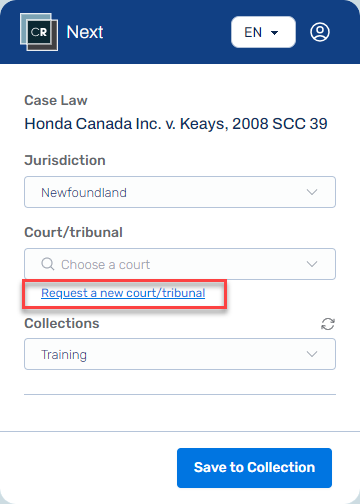
Task: Refresh the Collections list
Action: [328, 324]
